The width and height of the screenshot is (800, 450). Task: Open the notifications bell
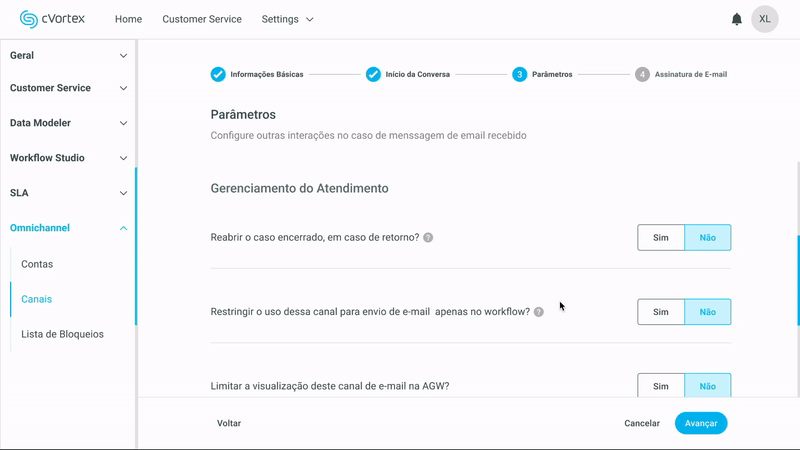[x=737, y=19]
